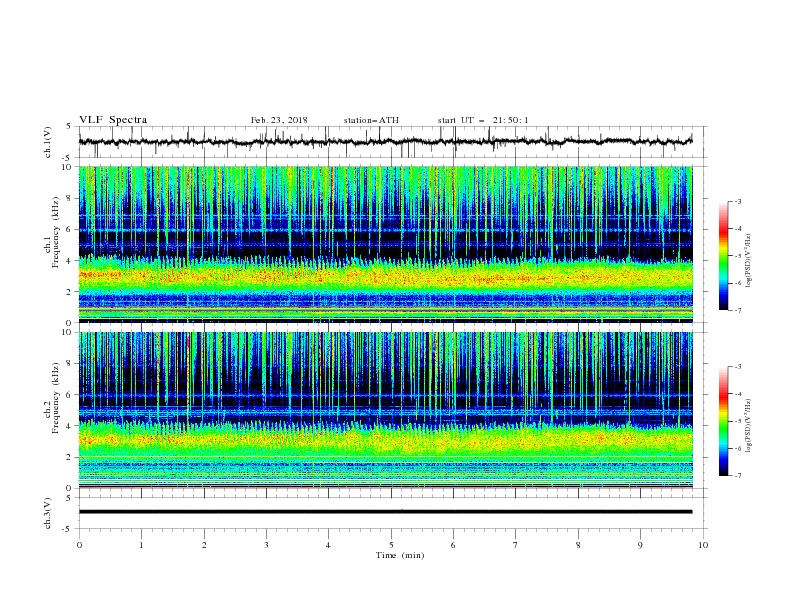
Task: Click the time axis tick label '3'
Action: coord(266,545)
